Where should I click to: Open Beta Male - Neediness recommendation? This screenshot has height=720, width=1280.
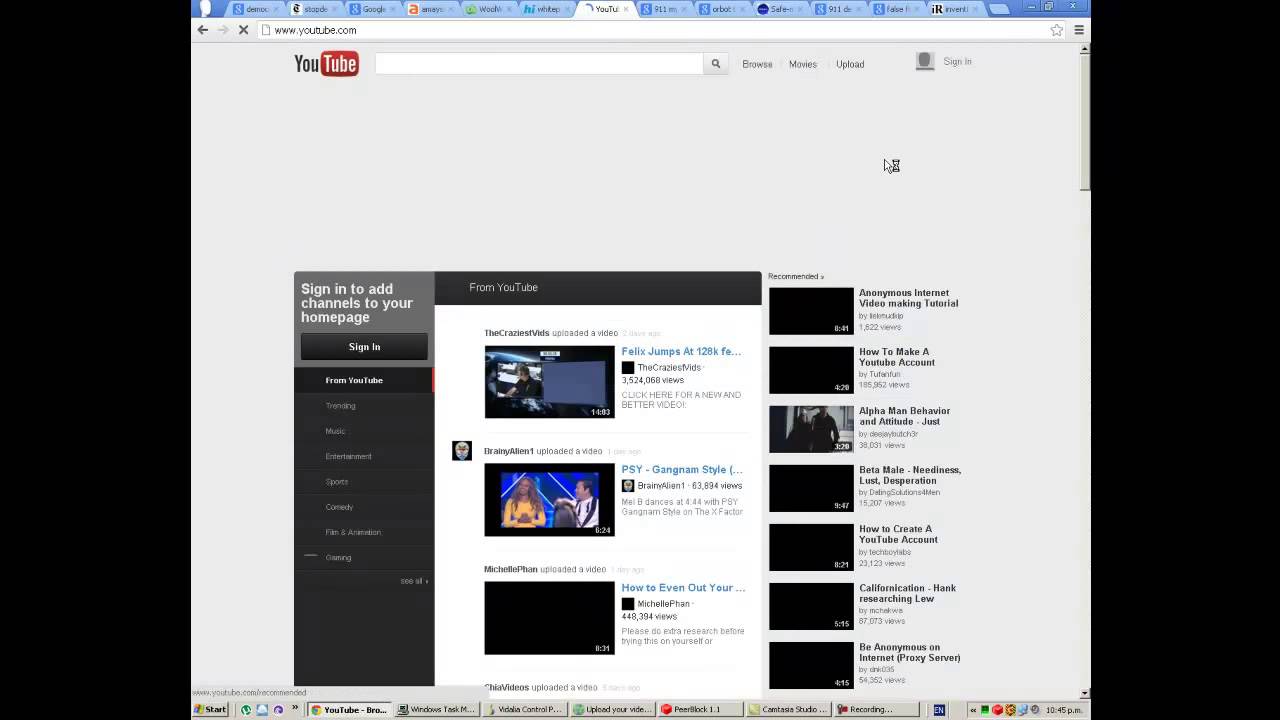pos(910,475)
